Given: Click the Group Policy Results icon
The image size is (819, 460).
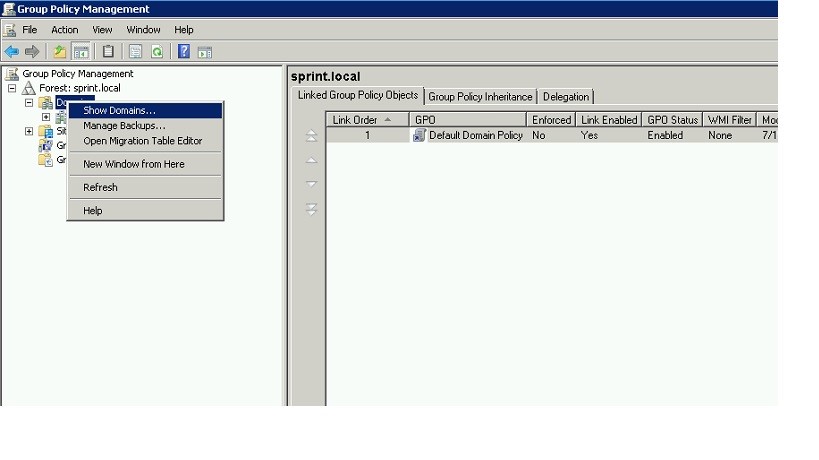Looking at the screenshot, I should click(x=45, y=159).
